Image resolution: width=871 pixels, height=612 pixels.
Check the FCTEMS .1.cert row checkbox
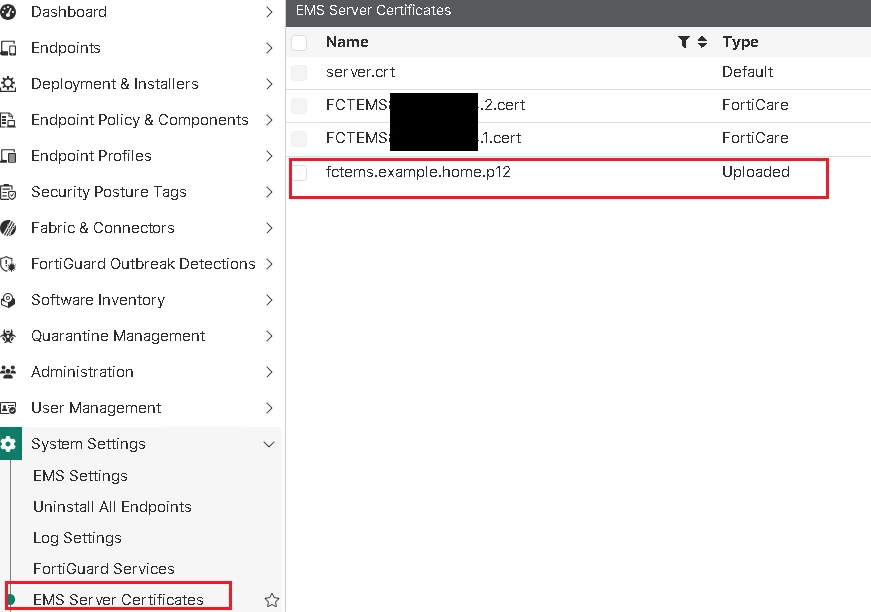(x=299, y=139)
